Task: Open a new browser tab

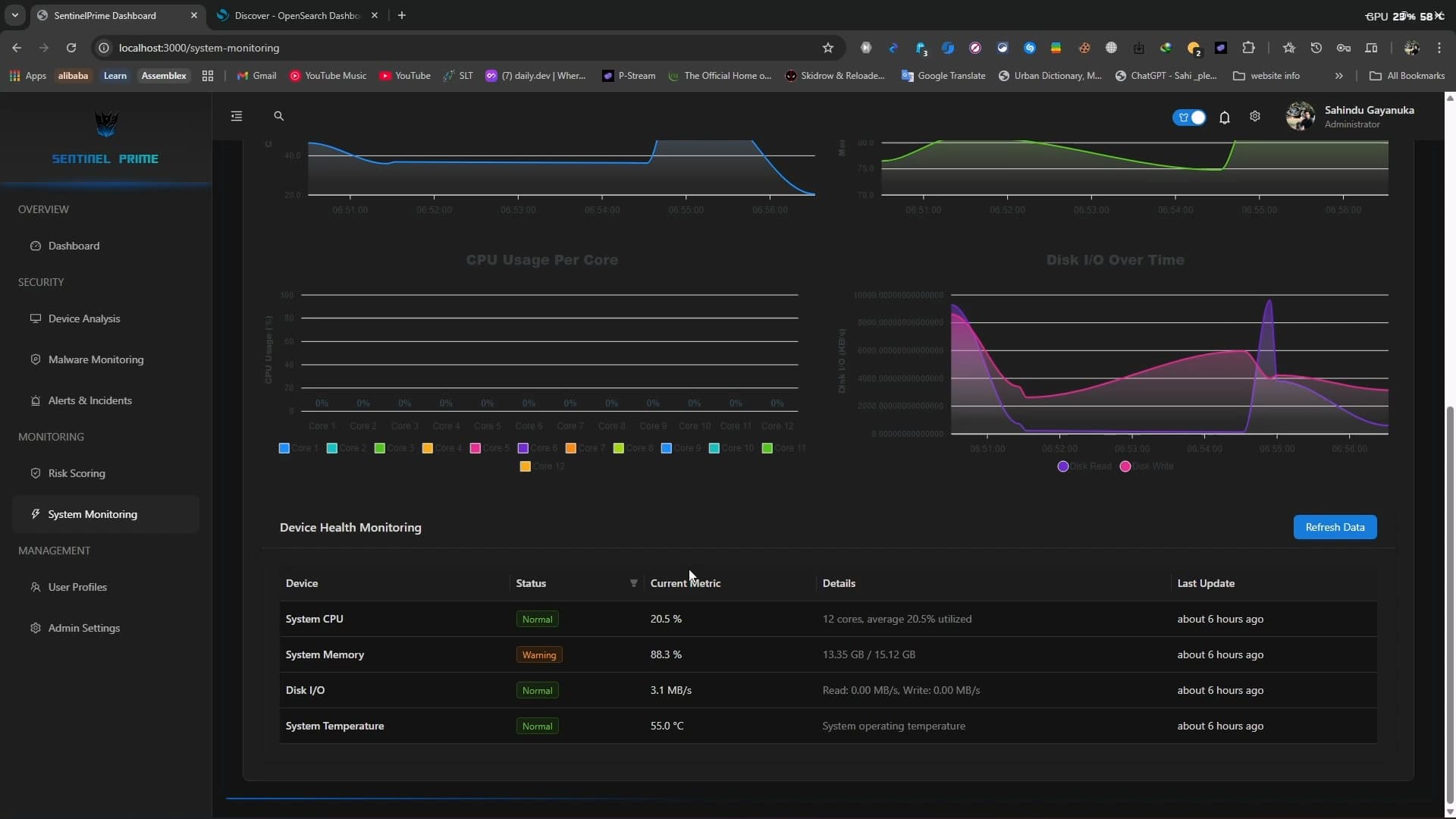Action: point(402,15)
